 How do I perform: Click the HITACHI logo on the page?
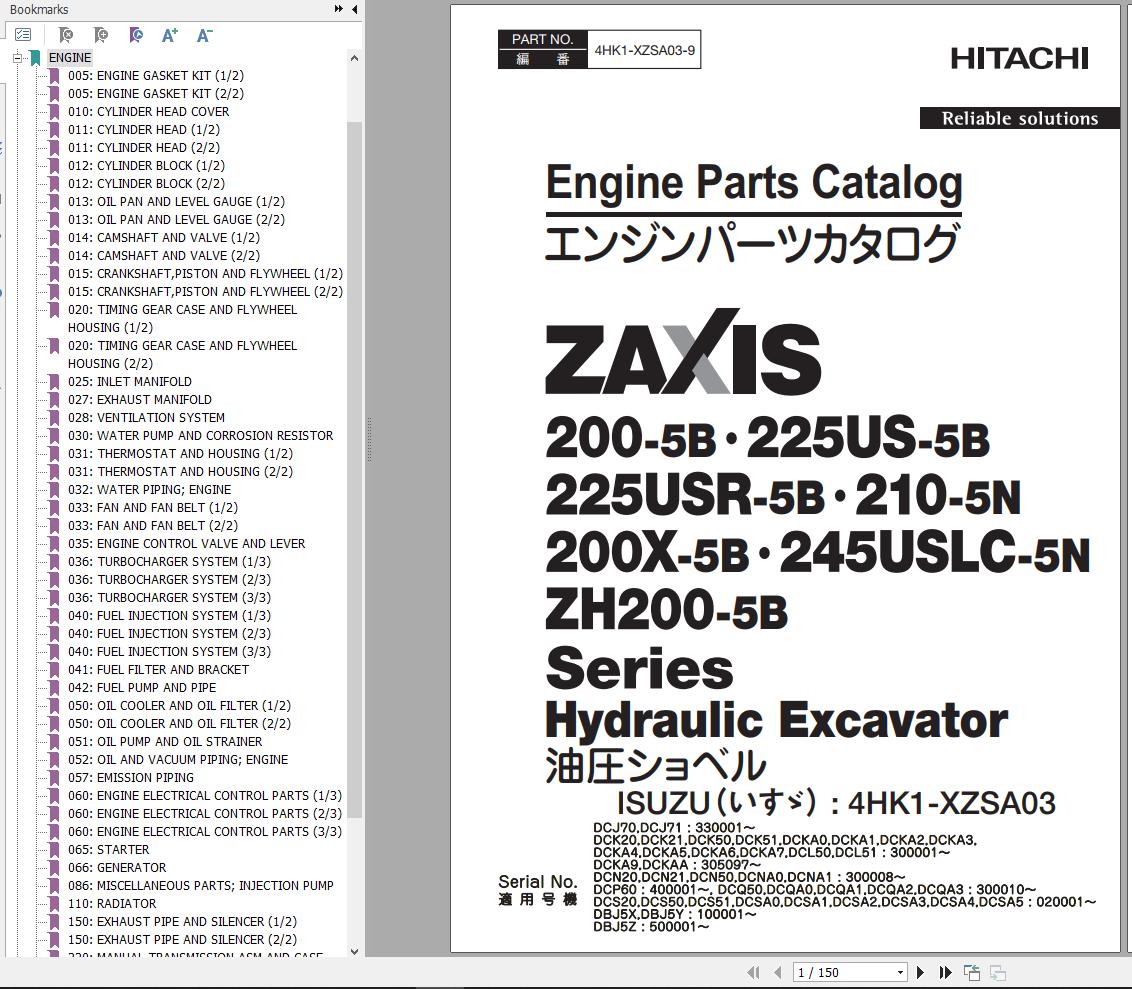[x=1019, y=58]
